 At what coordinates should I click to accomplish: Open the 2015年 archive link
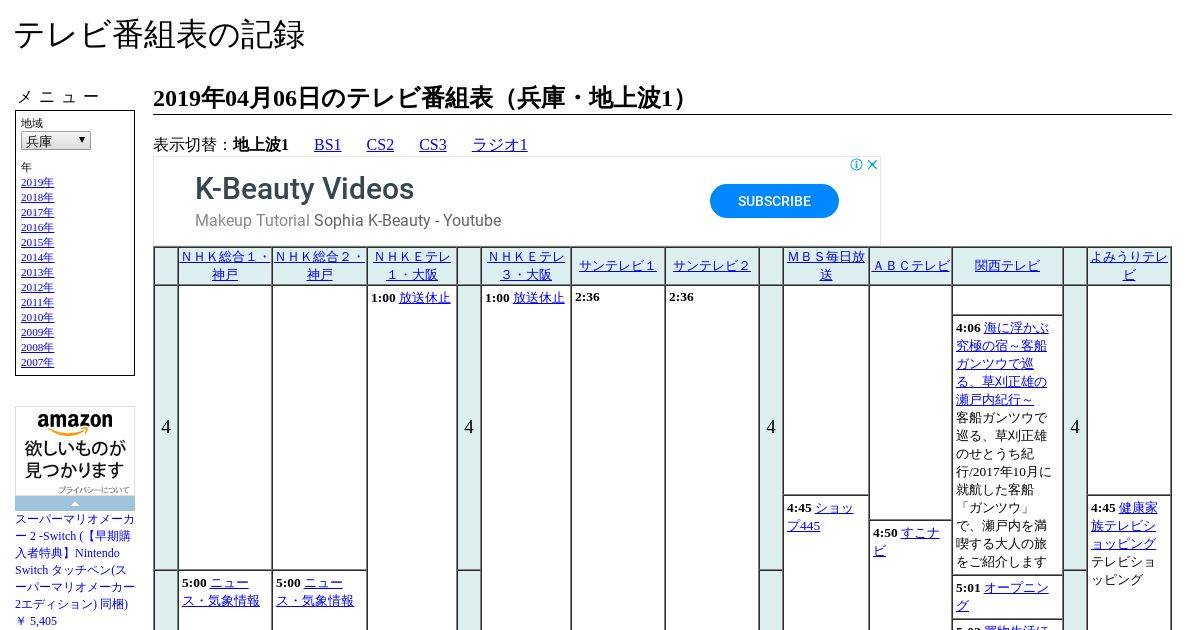click(37, 242)
